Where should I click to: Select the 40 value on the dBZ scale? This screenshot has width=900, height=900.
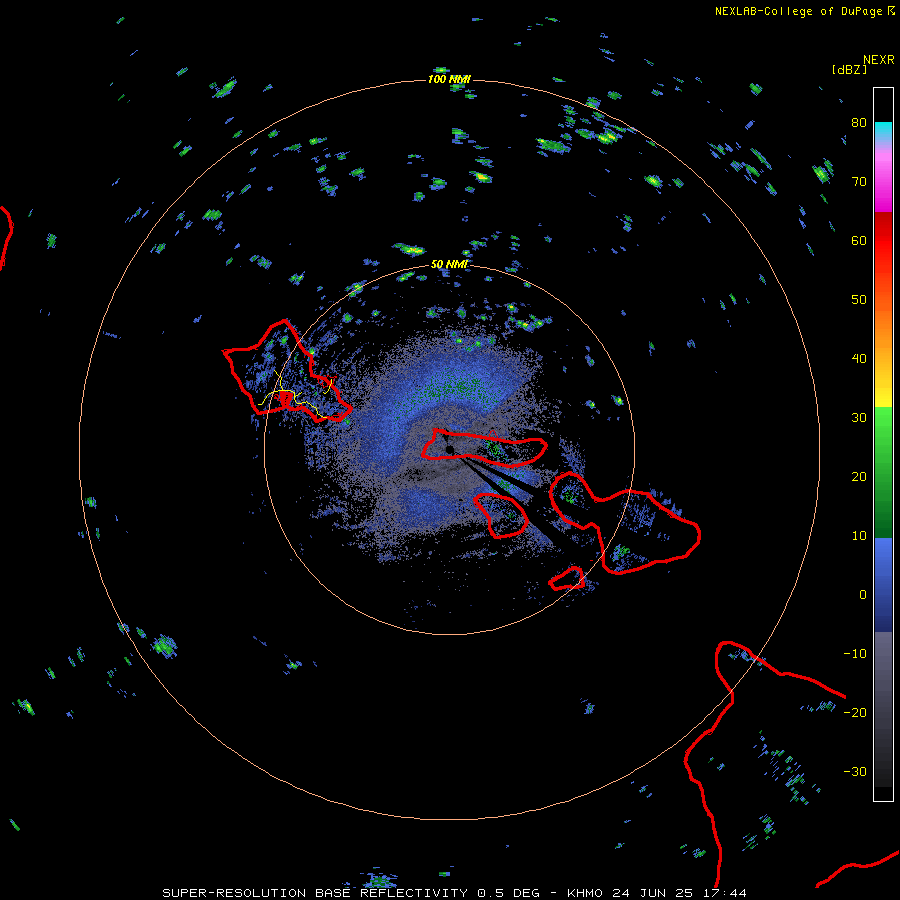[x=859, y=359]
